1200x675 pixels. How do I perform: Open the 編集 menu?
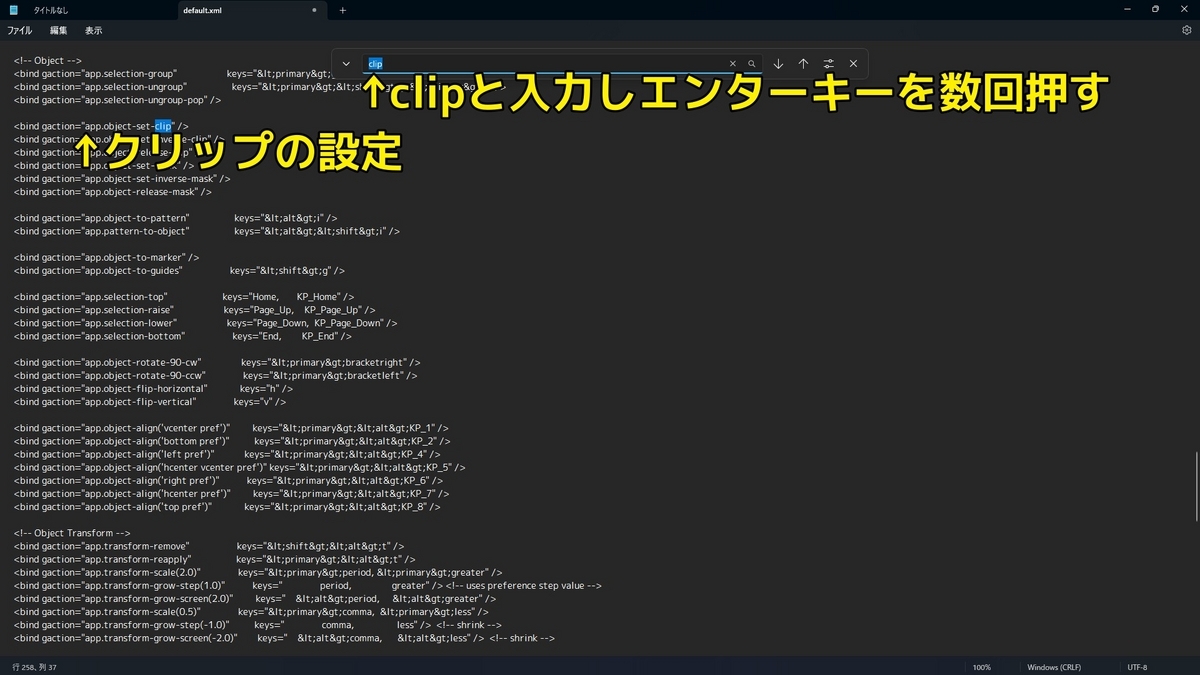coord(57,30)
